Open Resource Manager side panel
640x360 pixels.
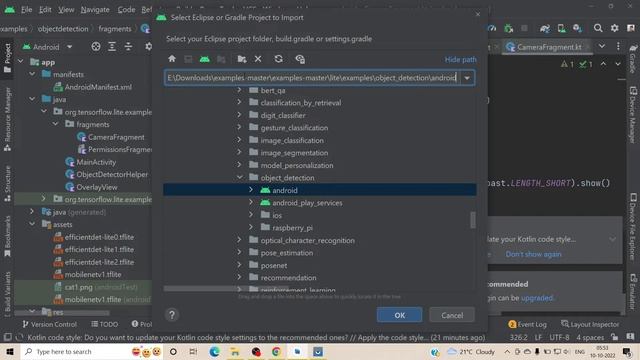pos(7,118)
